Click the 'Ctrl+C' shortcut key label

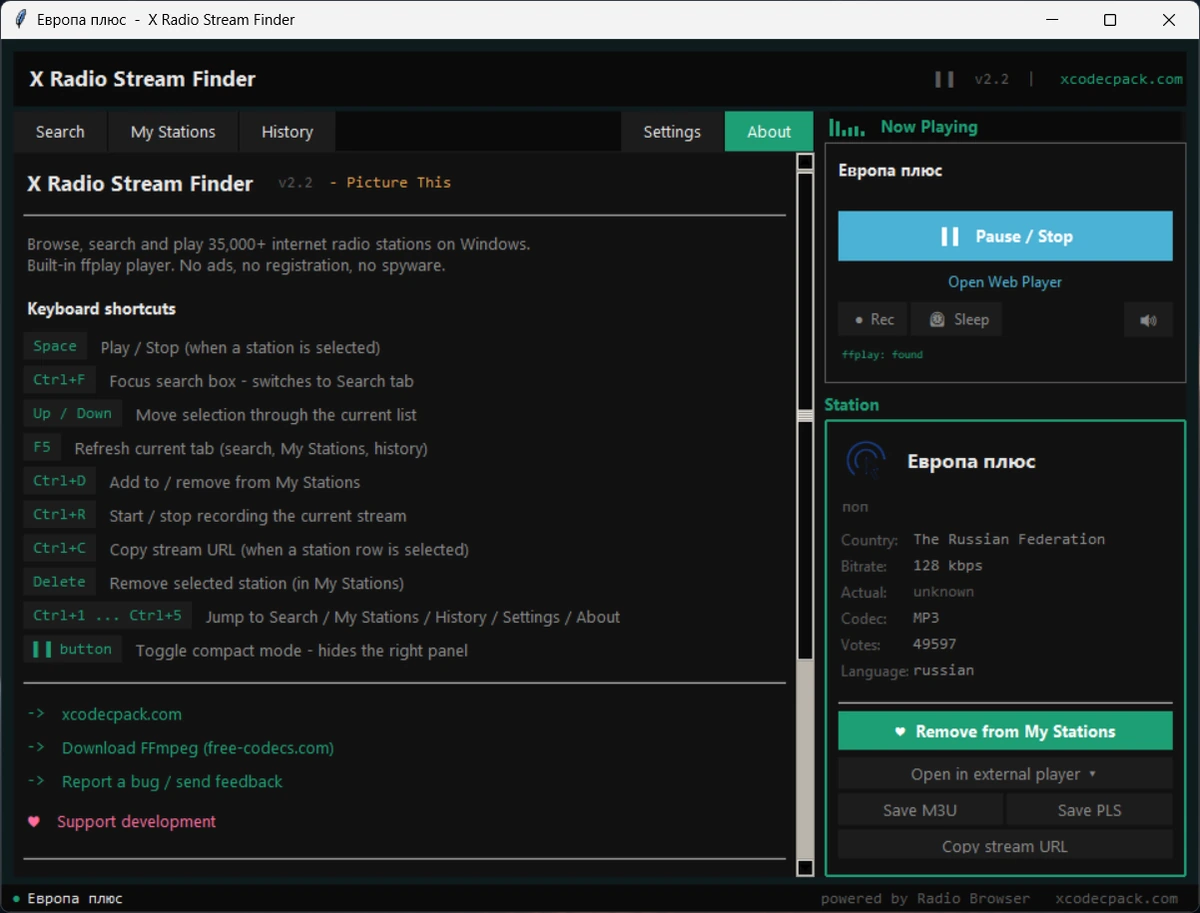pyautogui.click(x=59, y=548)
